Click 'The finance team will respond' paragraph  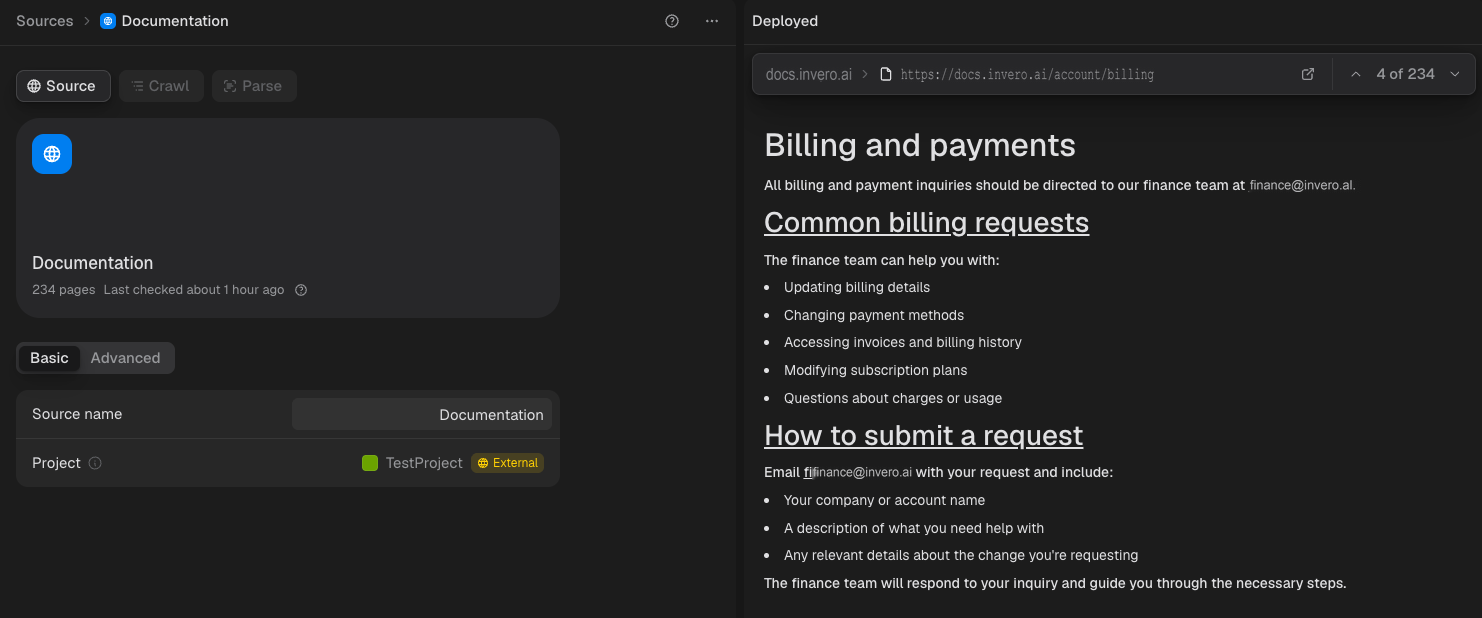1055,583
